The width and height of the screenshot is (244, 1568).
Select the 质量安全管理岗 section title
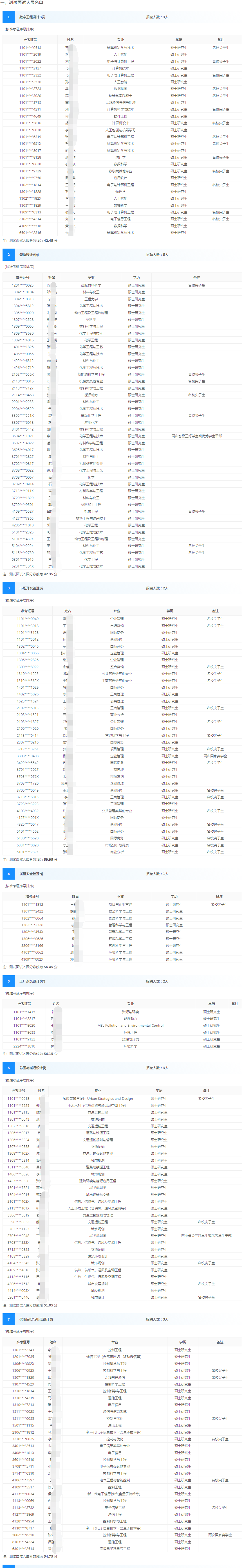click(31, 873)
